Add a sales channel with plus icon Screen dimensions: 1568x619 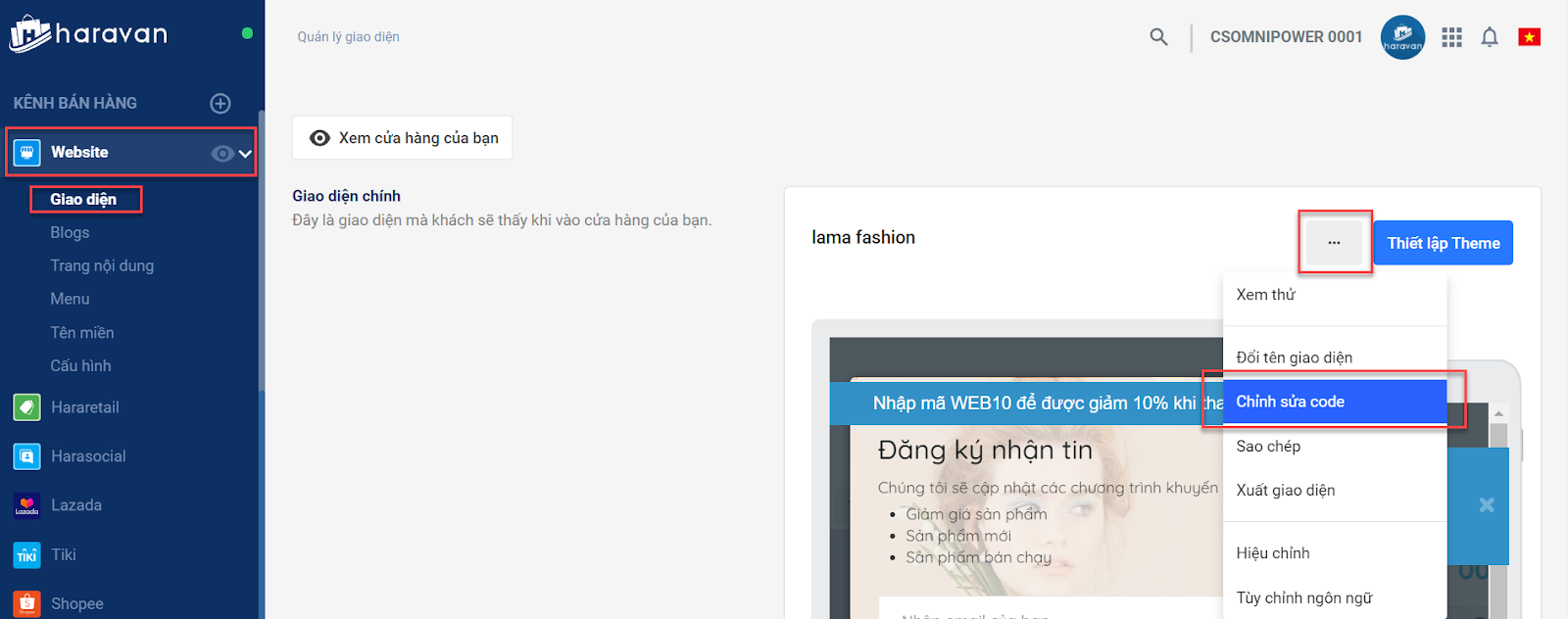220,103
